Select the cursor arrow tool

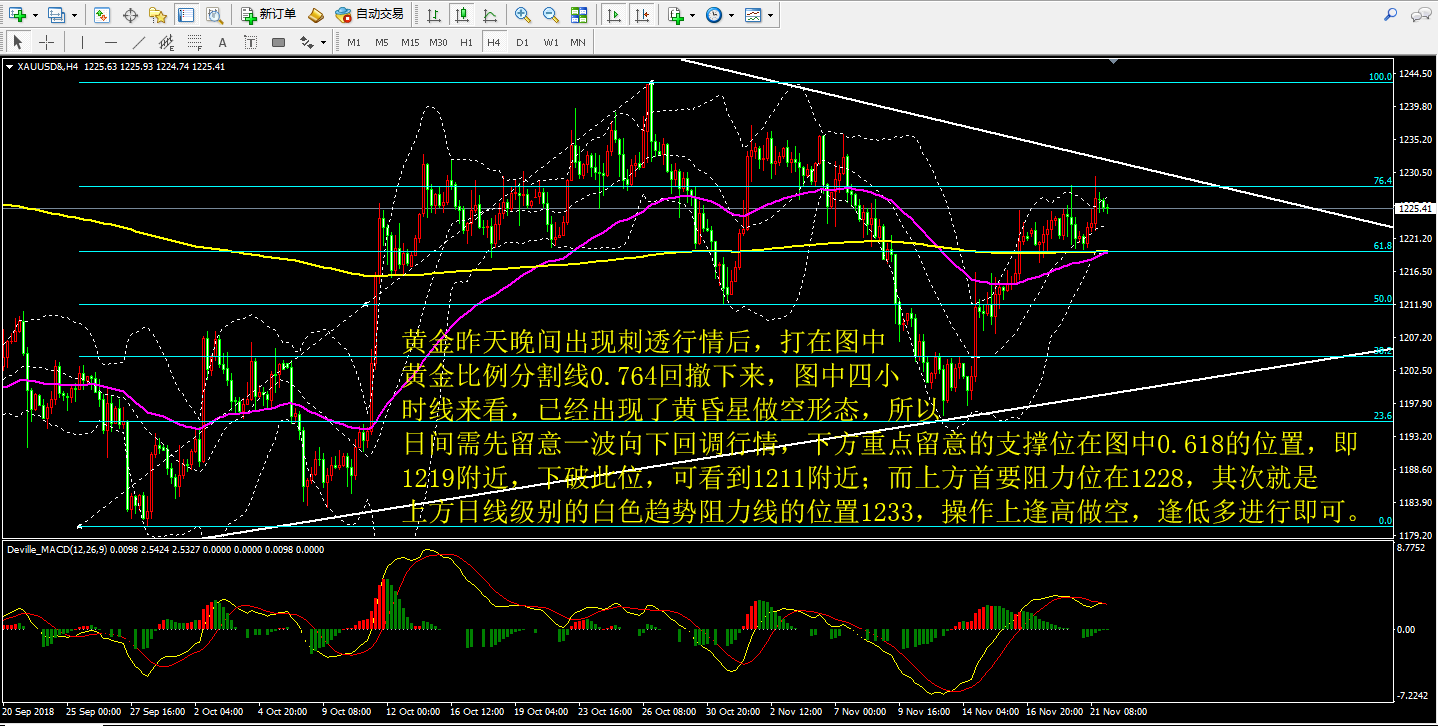coord(18,42)
